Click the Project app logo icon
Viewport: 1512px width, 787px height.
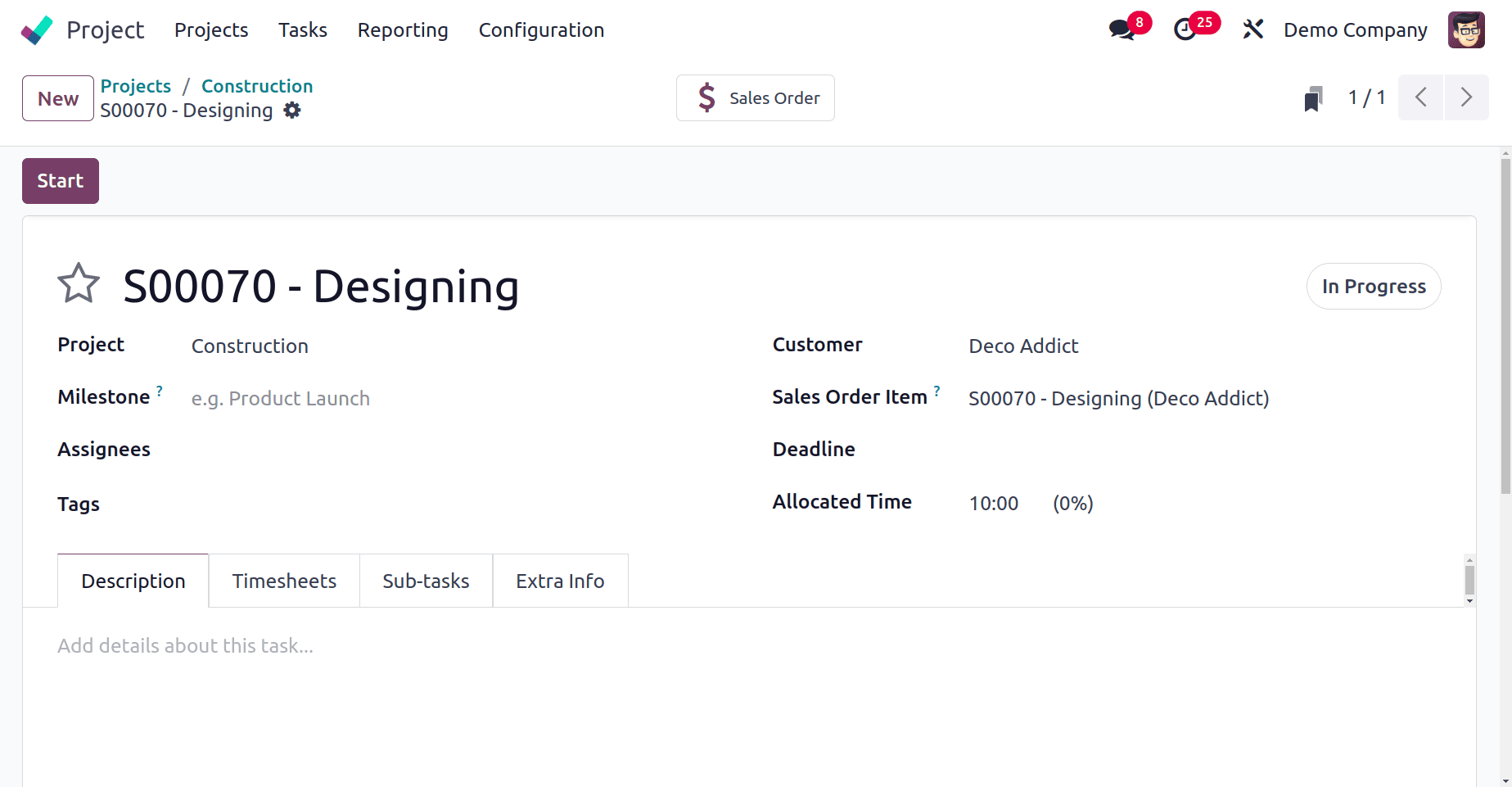click(37, 30)
